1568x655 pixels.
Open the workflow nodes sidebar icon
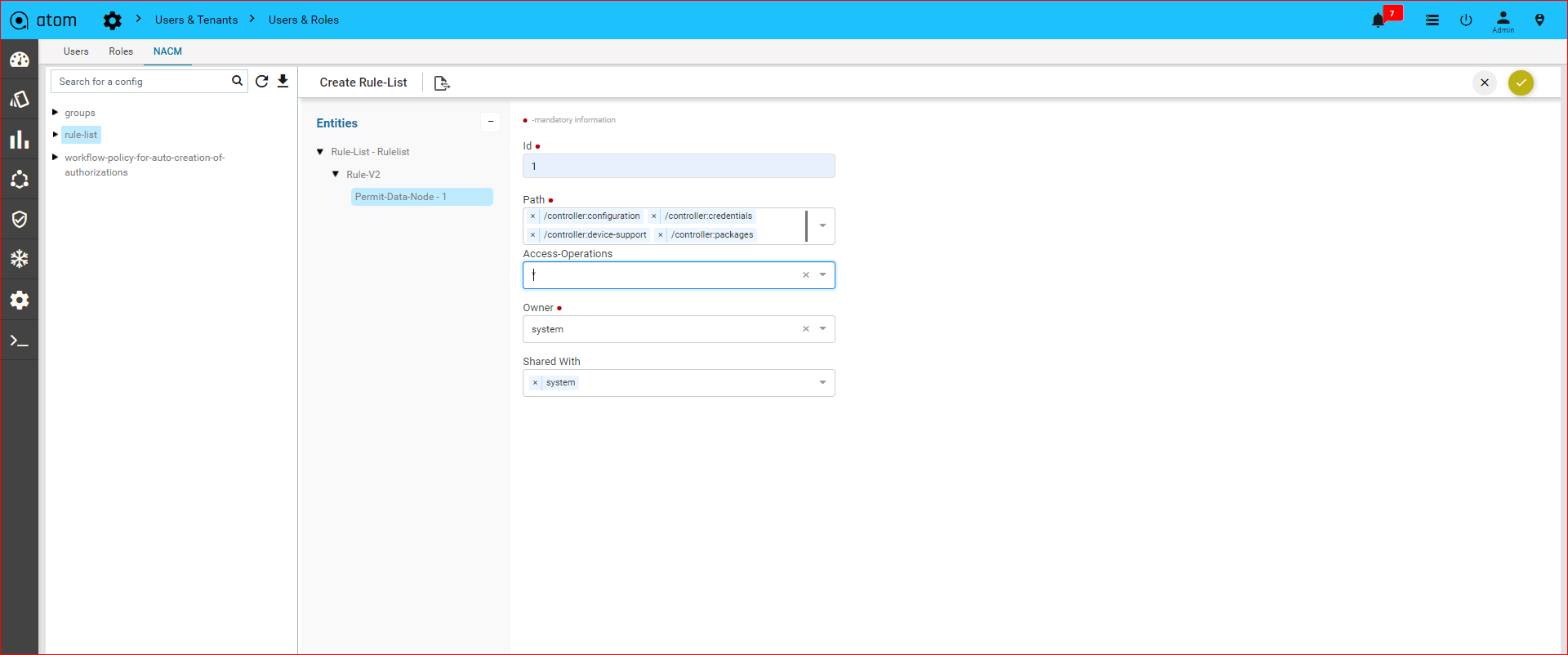[20, 180]
